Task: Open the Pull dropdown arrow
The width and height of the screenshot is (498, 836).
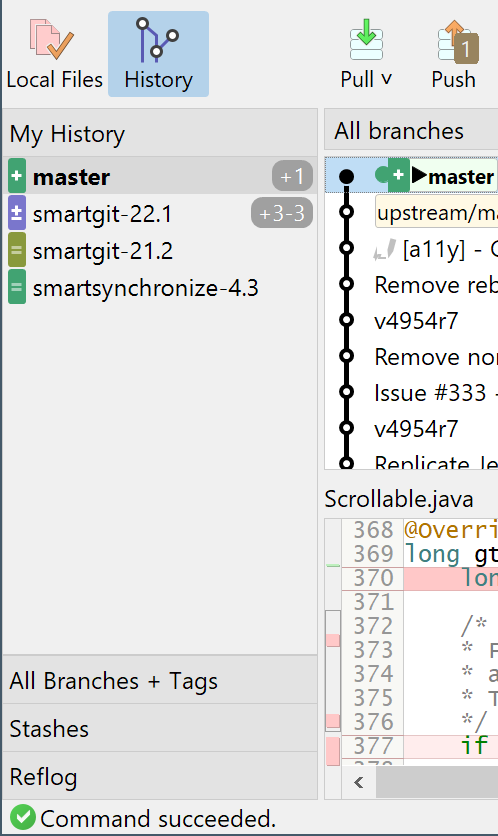Action: pyautogui.click(x=387, y=79)
